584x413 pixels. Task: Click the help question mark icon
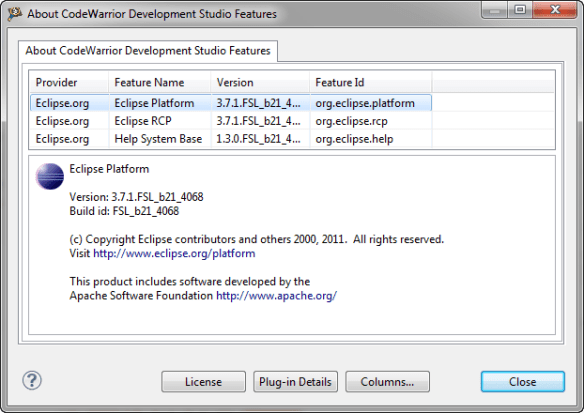click(32, 381)
